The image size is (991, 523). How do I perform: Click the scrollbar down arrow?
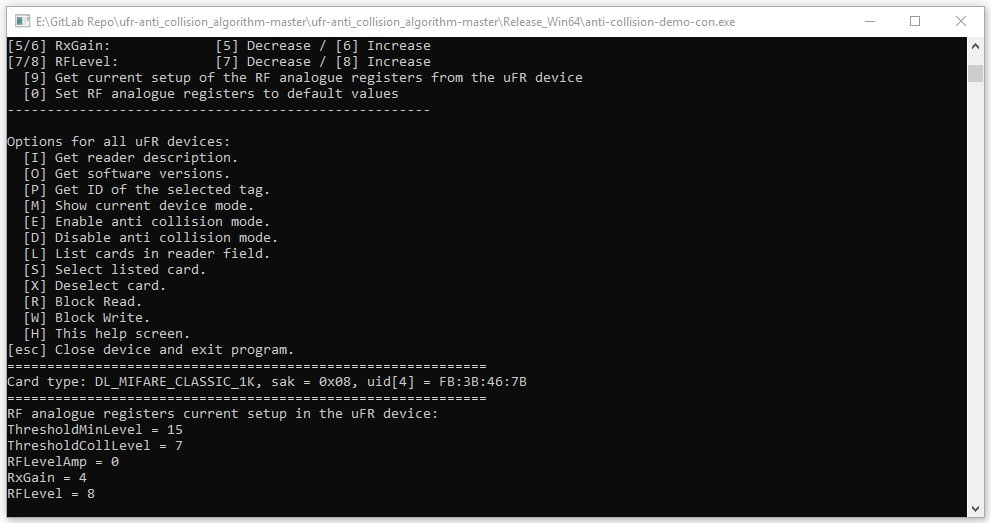(975, 508)
